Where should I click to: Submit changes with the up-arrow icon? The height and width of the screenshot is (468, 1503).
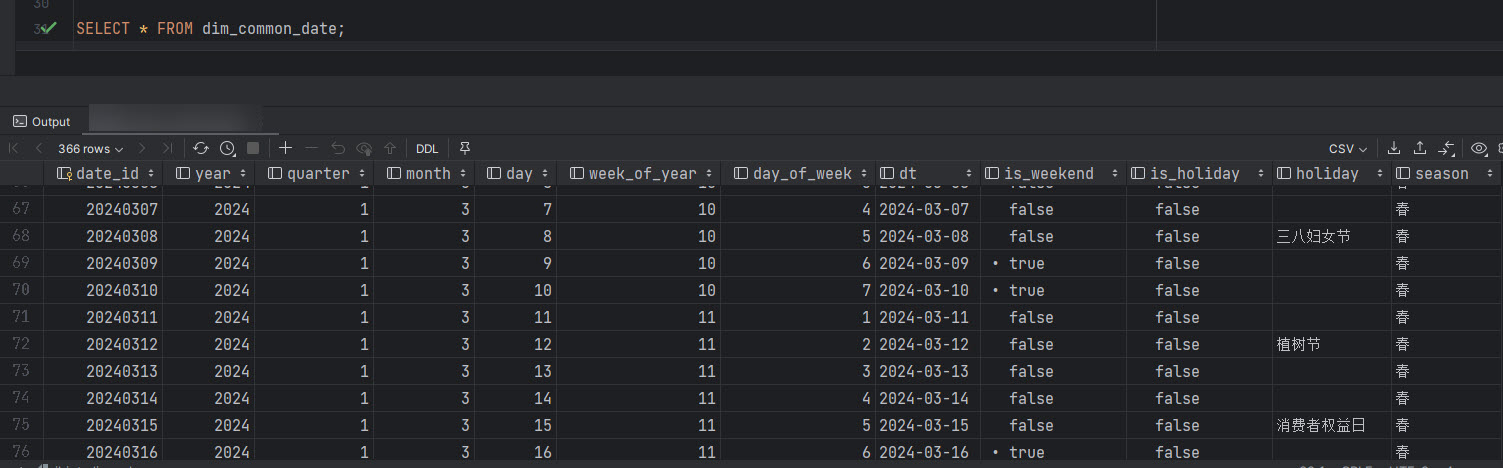coord(390,148)
